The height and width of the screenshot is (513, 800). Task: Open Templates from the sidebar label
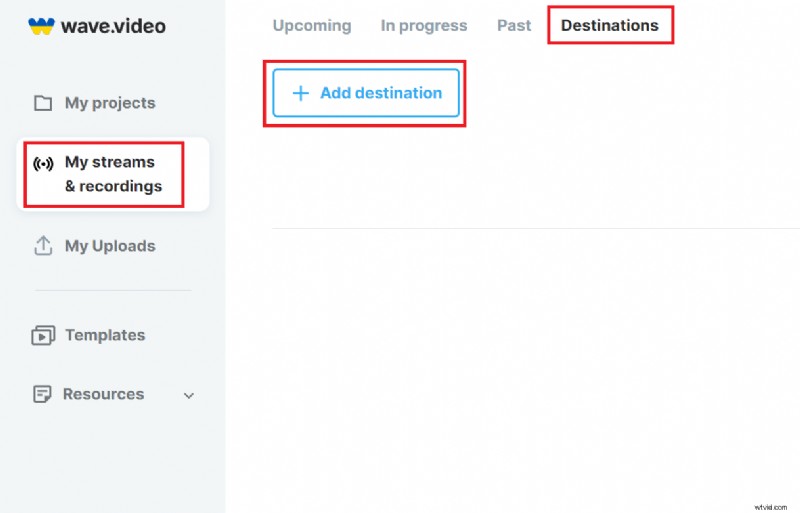click(105, 335)
